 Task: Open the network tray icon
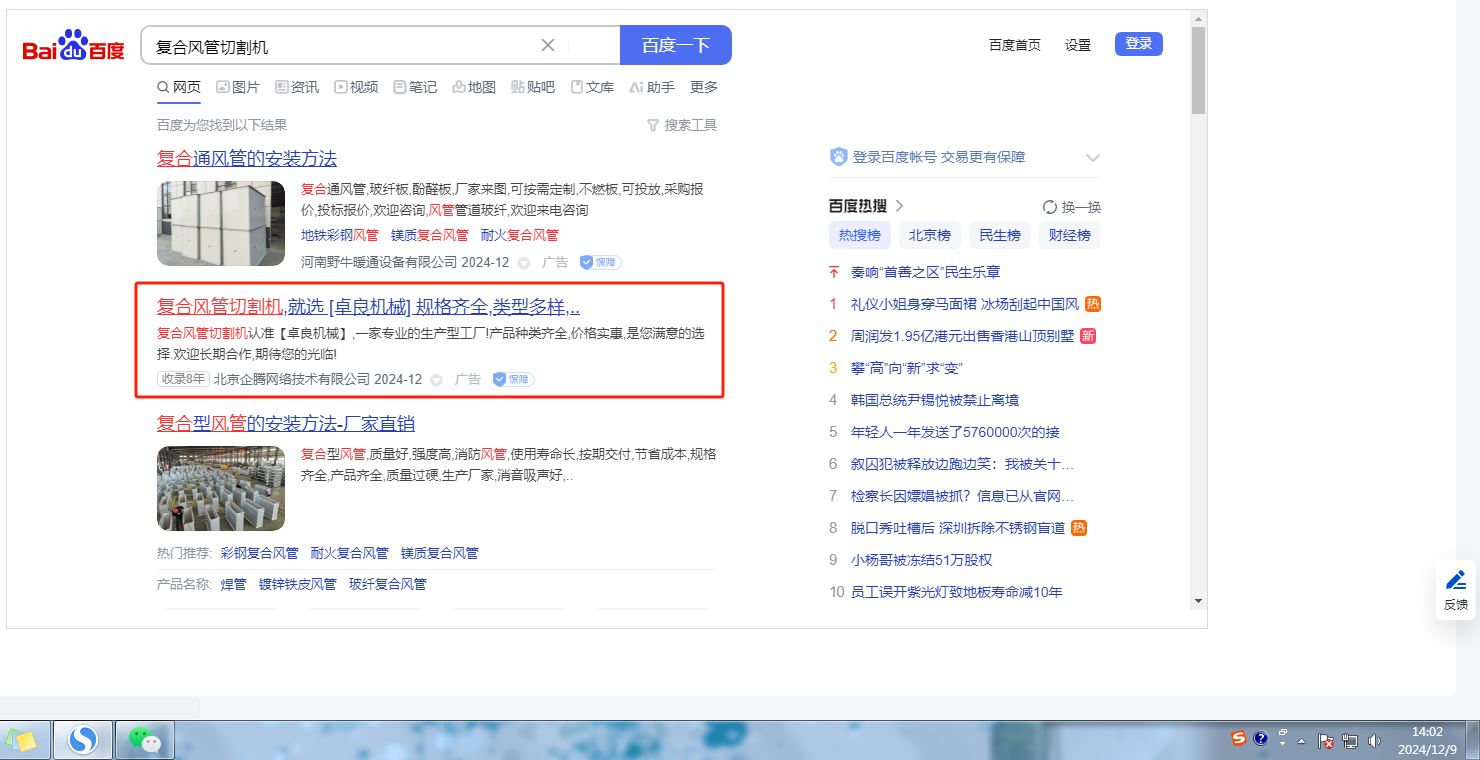[1350, 741]
